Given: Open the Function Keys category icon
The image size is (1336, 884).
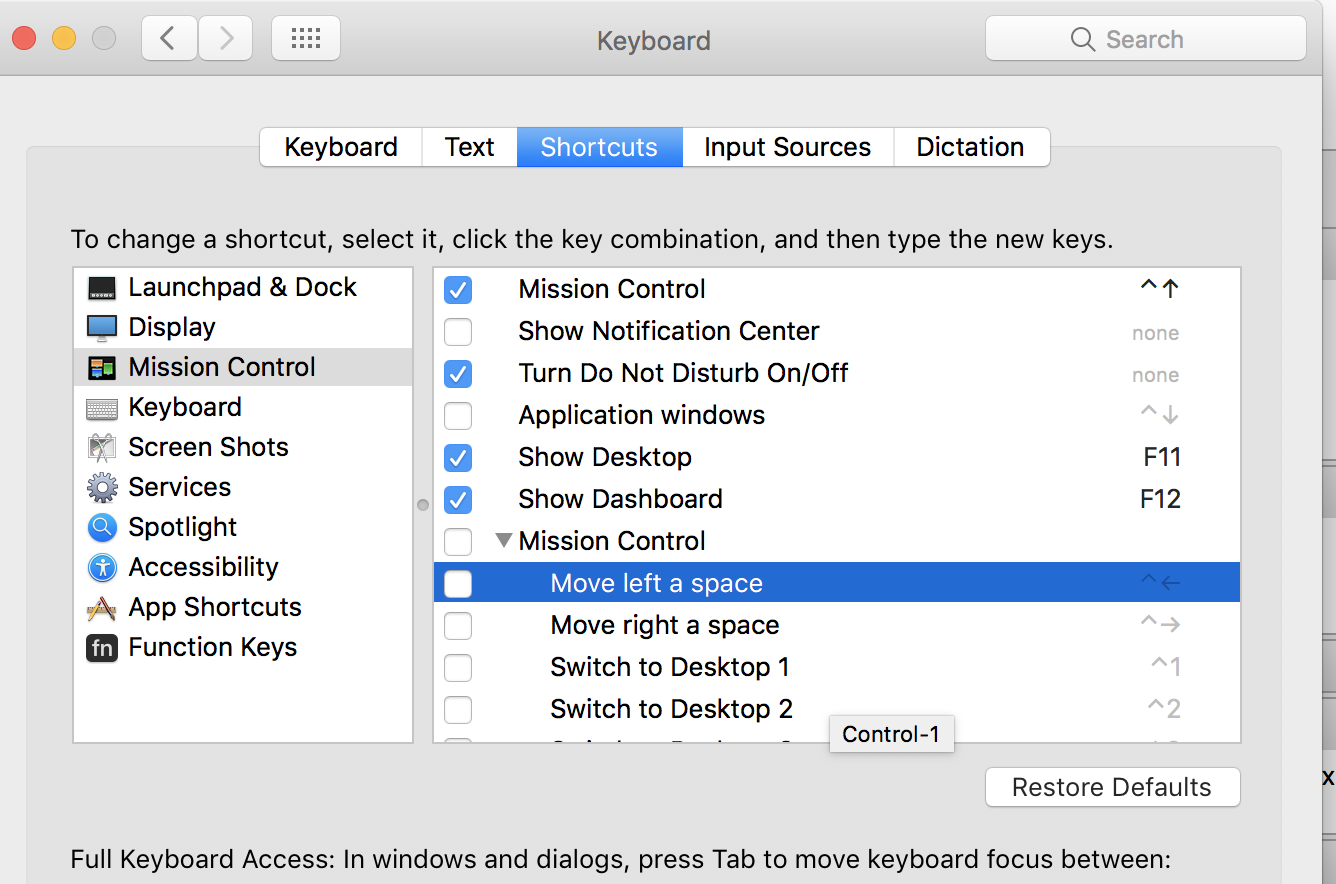Looking at the screenshot, I should click(103, 648).
